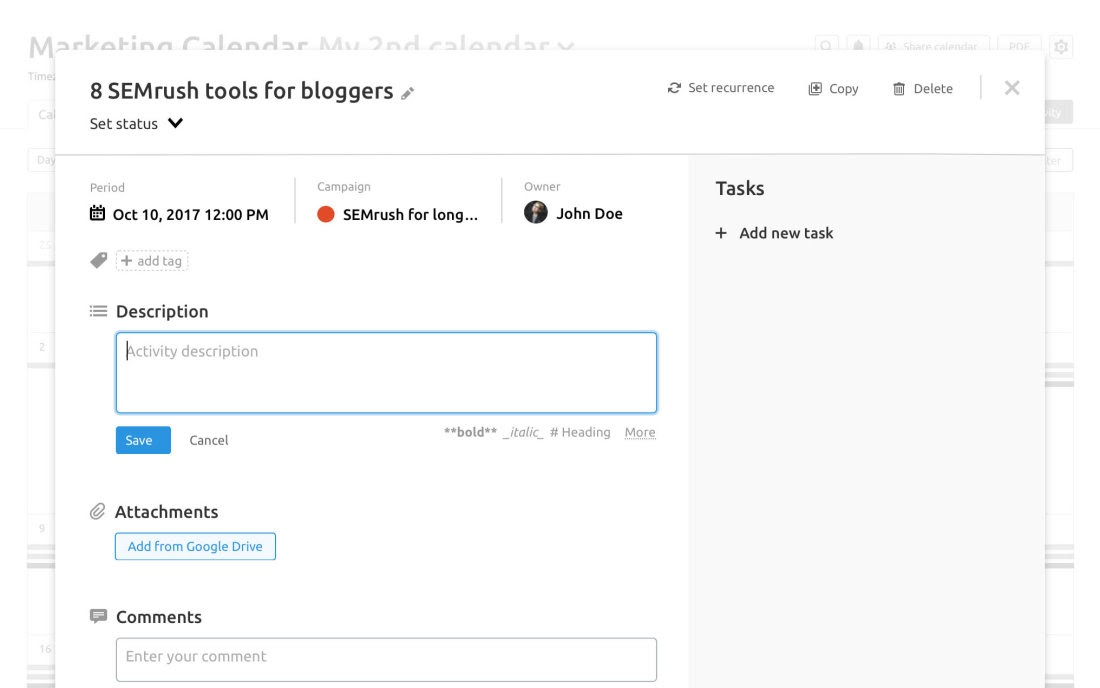
Task: Select the SEMrush for long... campaign
Action: (410, 215)
